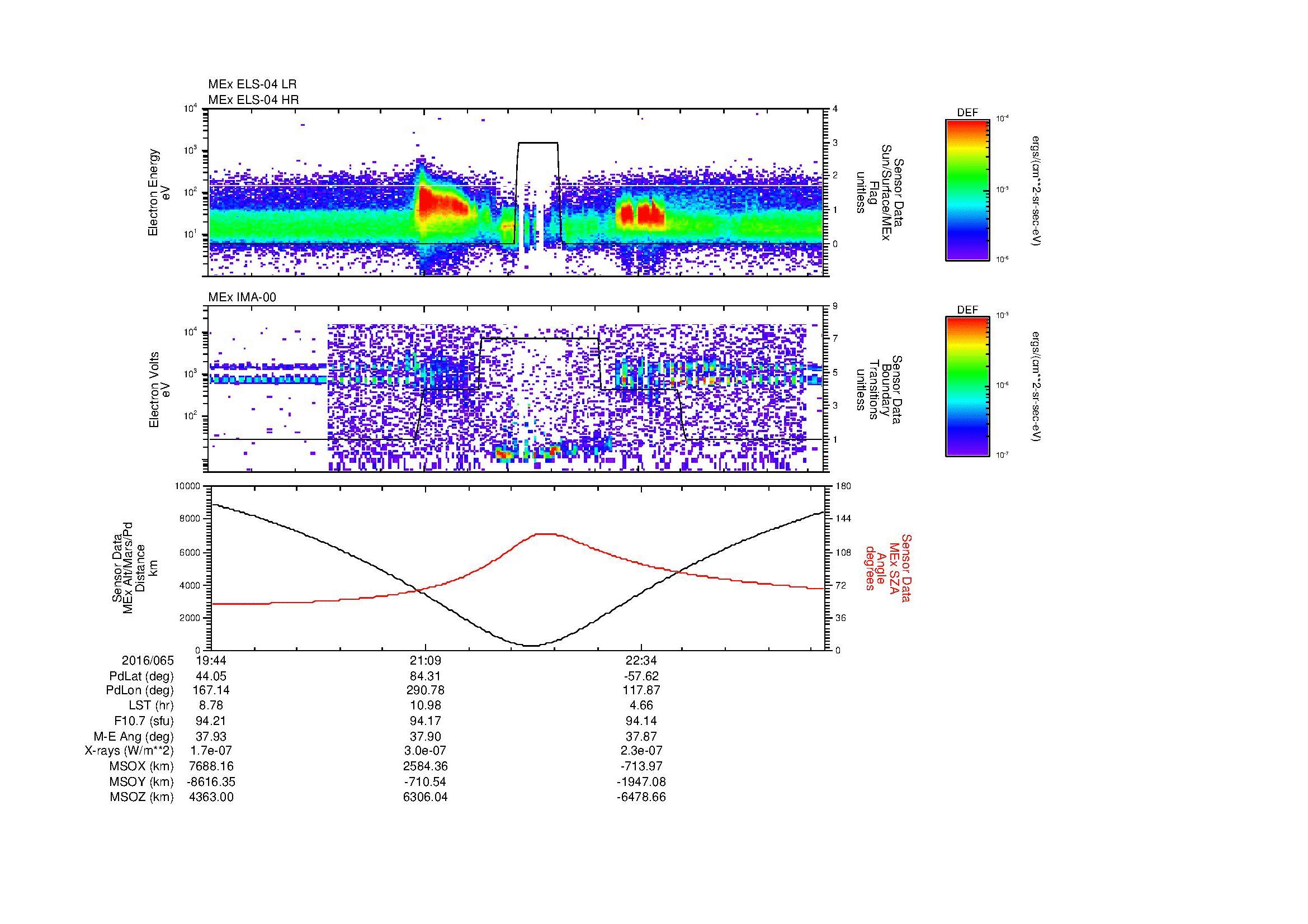Click the X-rays value 1.7e-07

[x=211, y=751]
